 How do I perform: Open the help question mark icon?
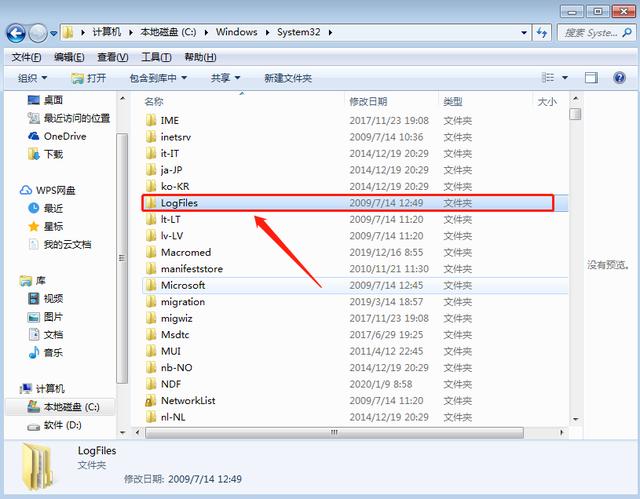(619, 77)
